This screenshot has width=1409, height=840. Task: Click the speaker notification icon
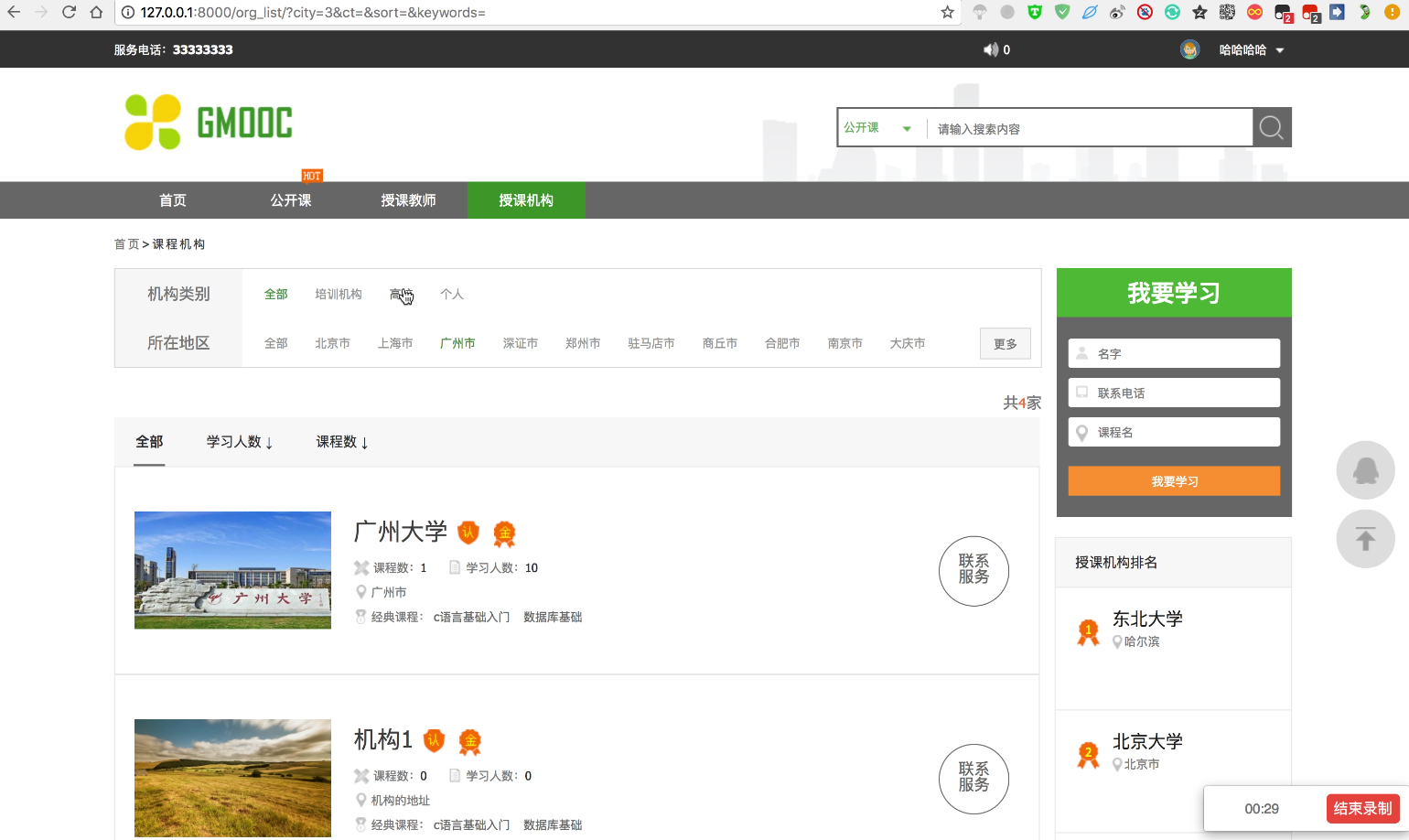pos(991,49)
